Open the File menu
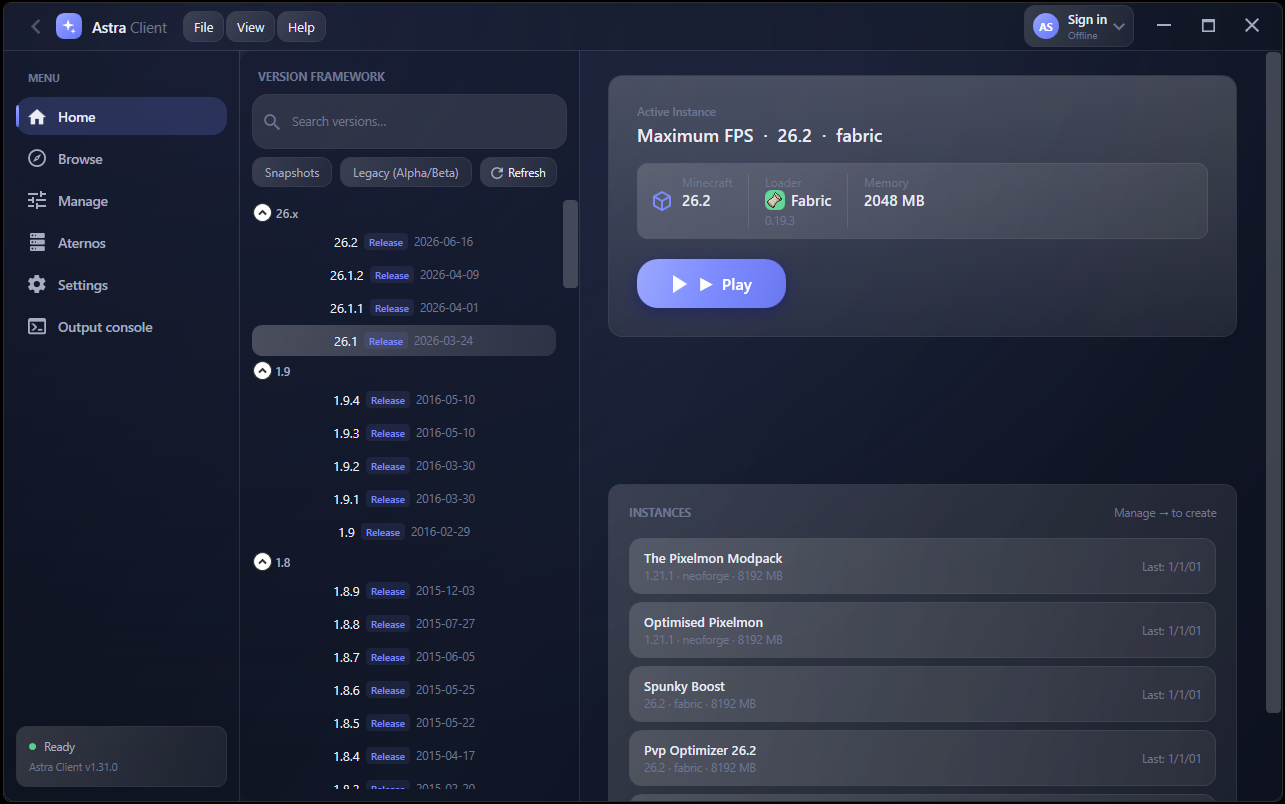 coord(204,27)
